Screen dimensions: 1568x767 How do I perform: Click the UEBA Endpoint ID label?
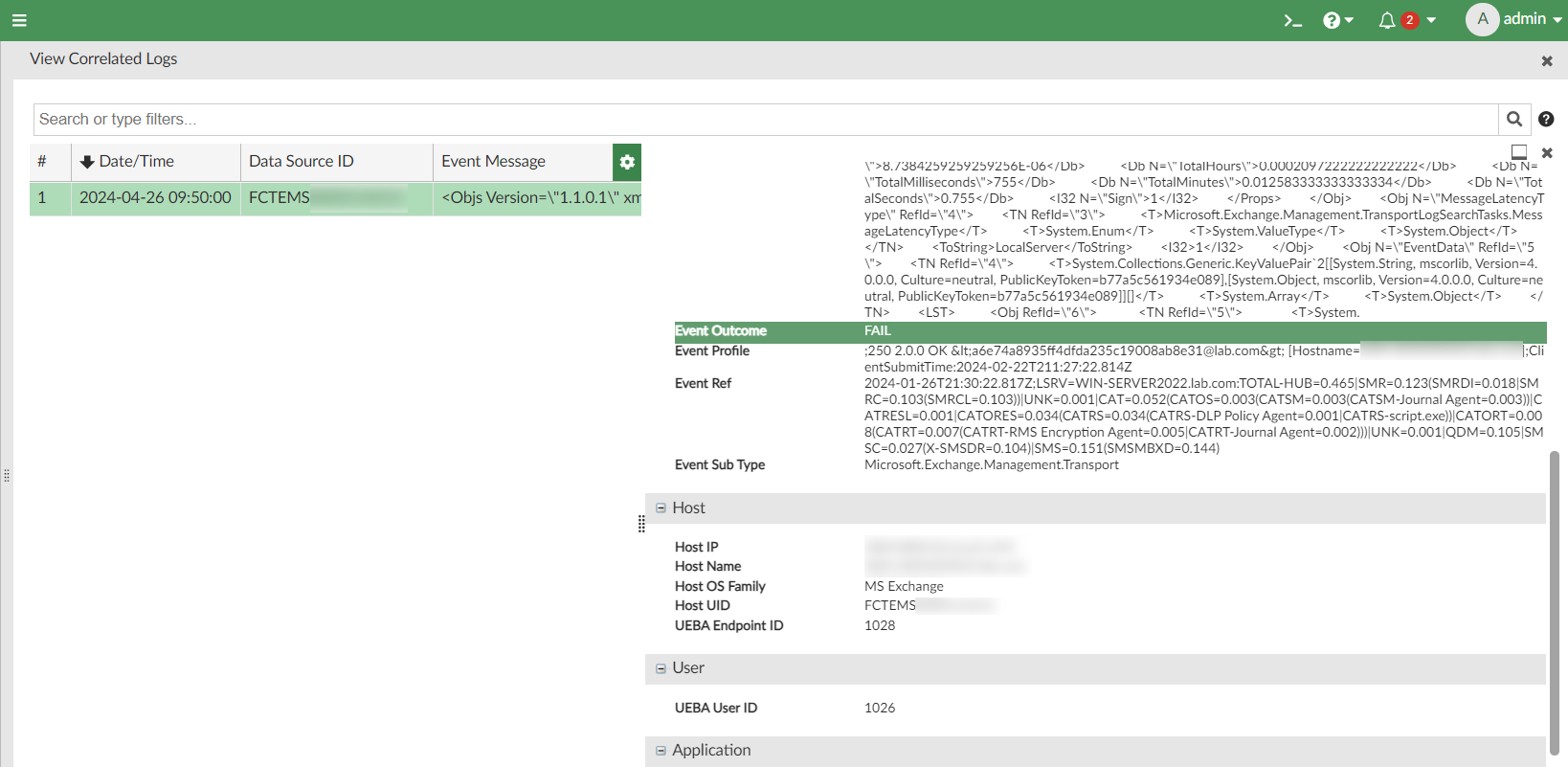(728, 626)
